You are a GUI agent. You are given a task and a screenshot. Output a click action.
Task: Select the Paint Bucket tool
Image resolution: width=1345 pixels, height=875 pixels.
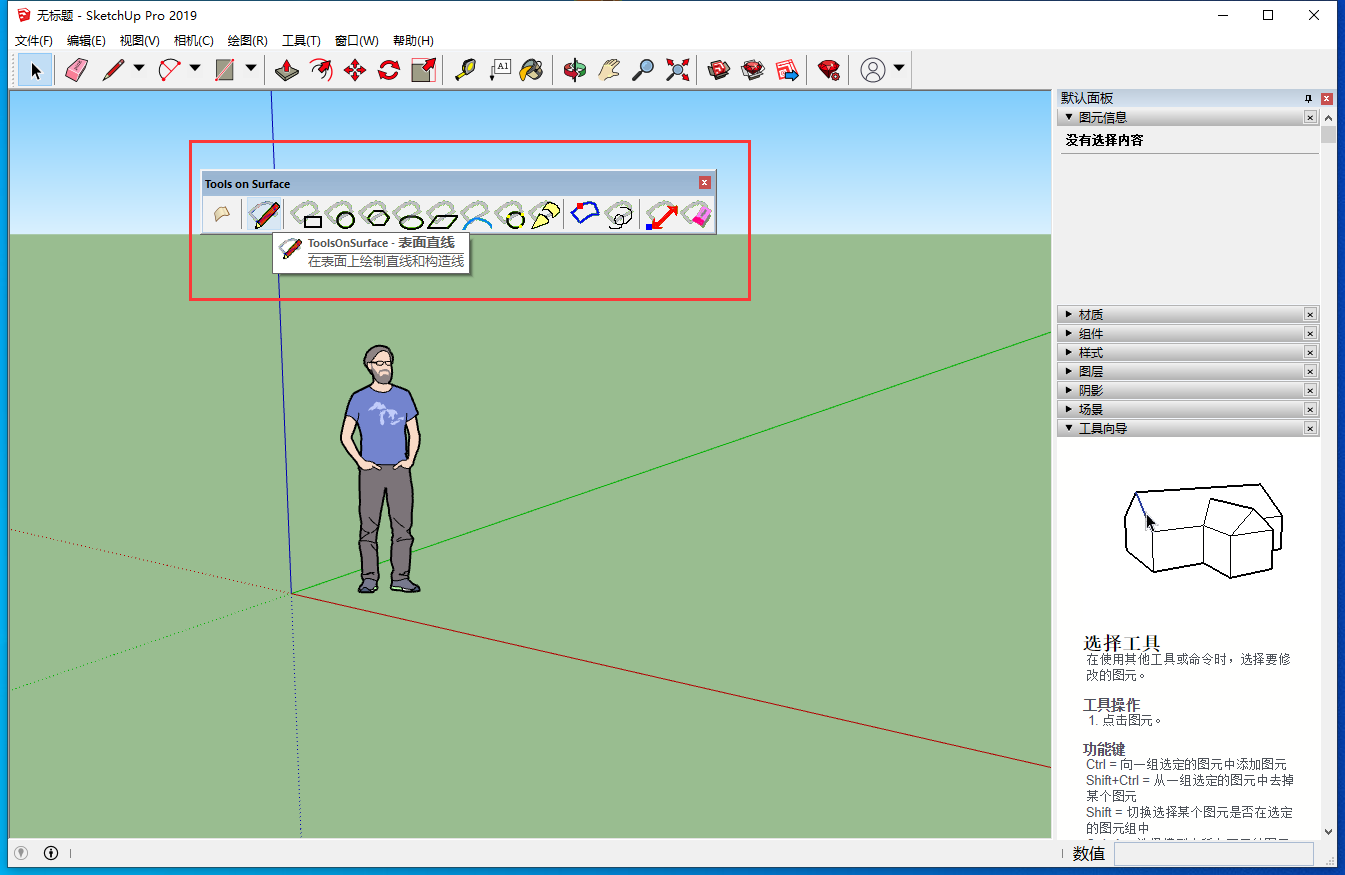532,70
